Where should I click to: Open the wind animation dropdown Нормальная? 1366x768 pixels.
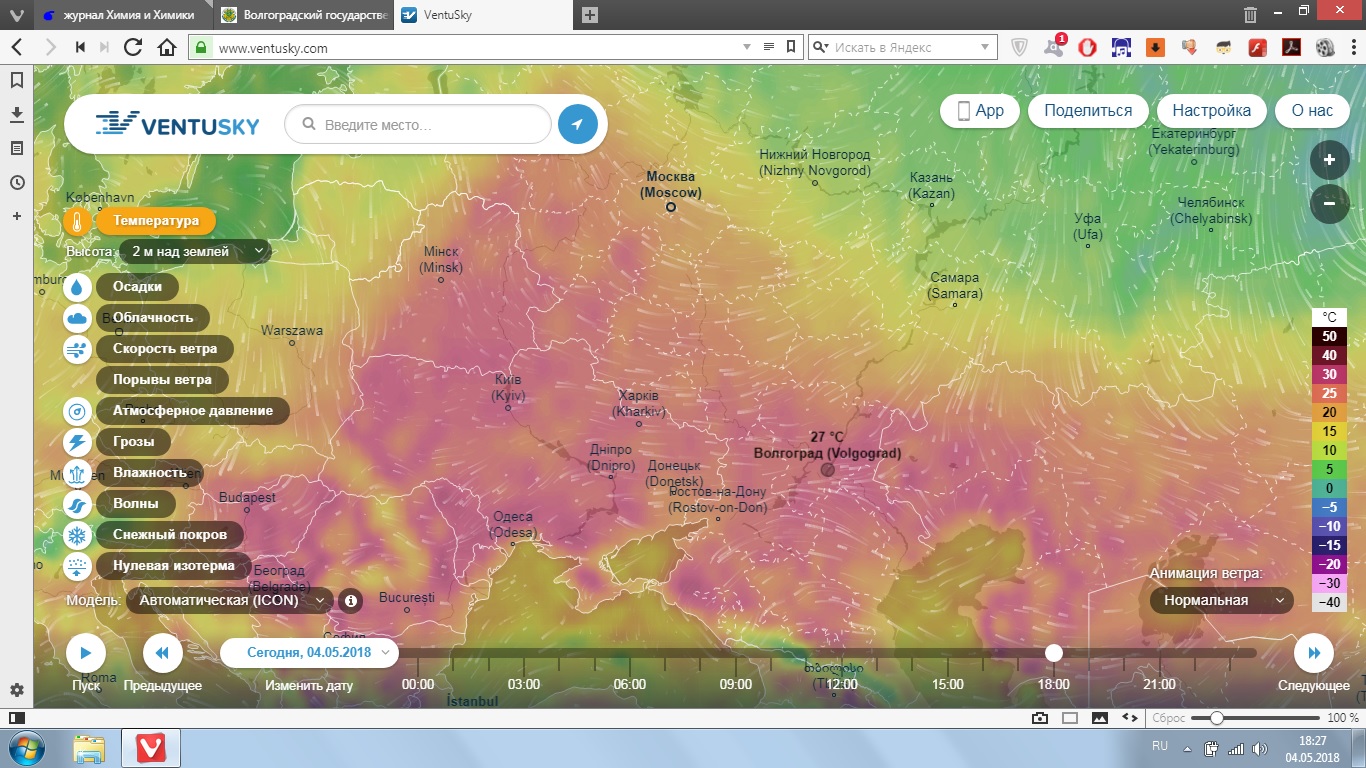[1221, 601]
